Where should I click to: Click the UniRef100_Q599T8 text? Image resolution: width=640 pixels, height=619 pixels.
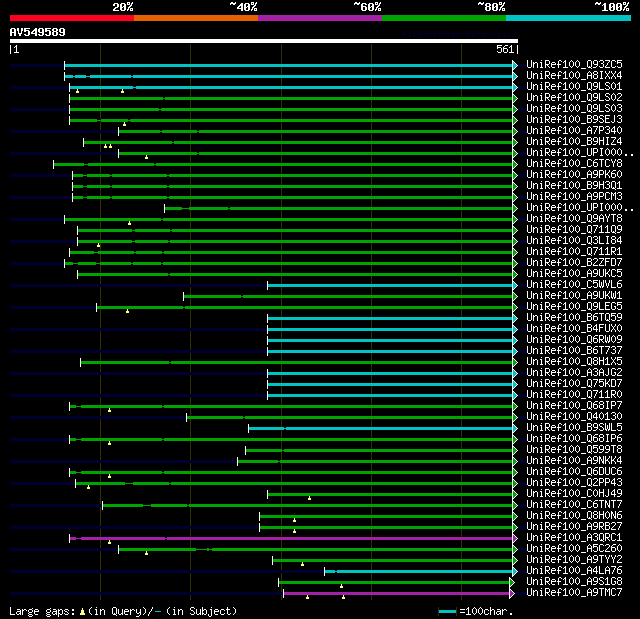[x=574, y=450]
